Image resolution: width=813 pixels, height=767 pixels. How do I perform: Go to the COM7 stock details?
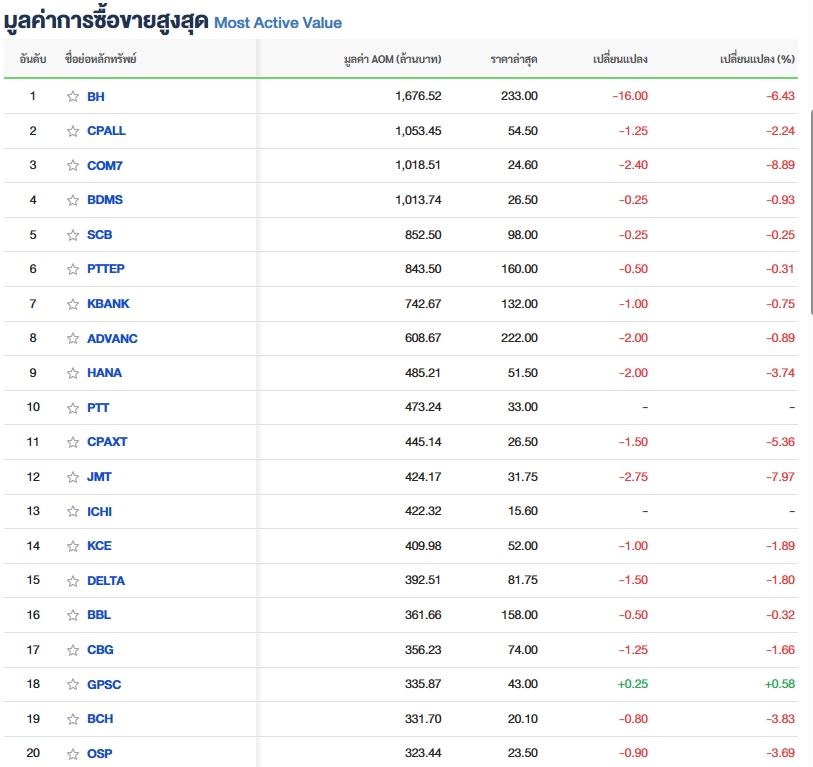click(x=105, y=165)
